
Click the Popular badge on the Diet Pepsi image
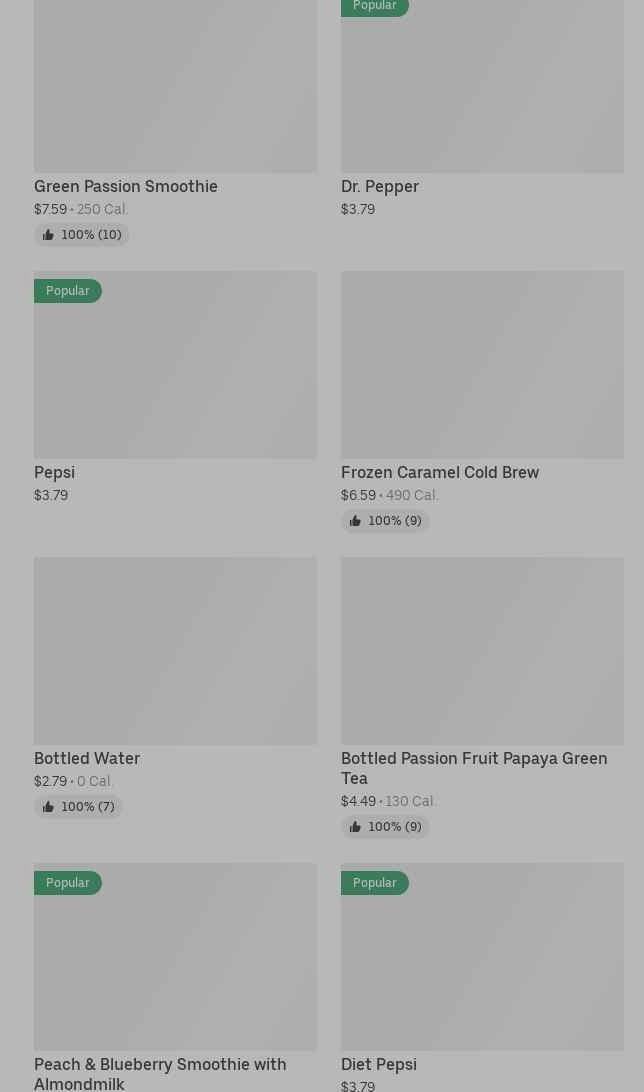[x=375, y=883]
